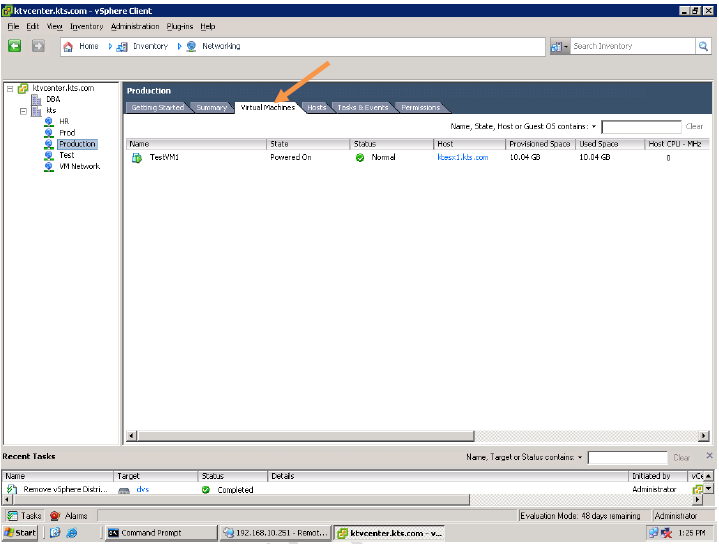Click the Inventory icon in the breadcrumb
This screenshot has height=544, width=719.
coord(122,46)
